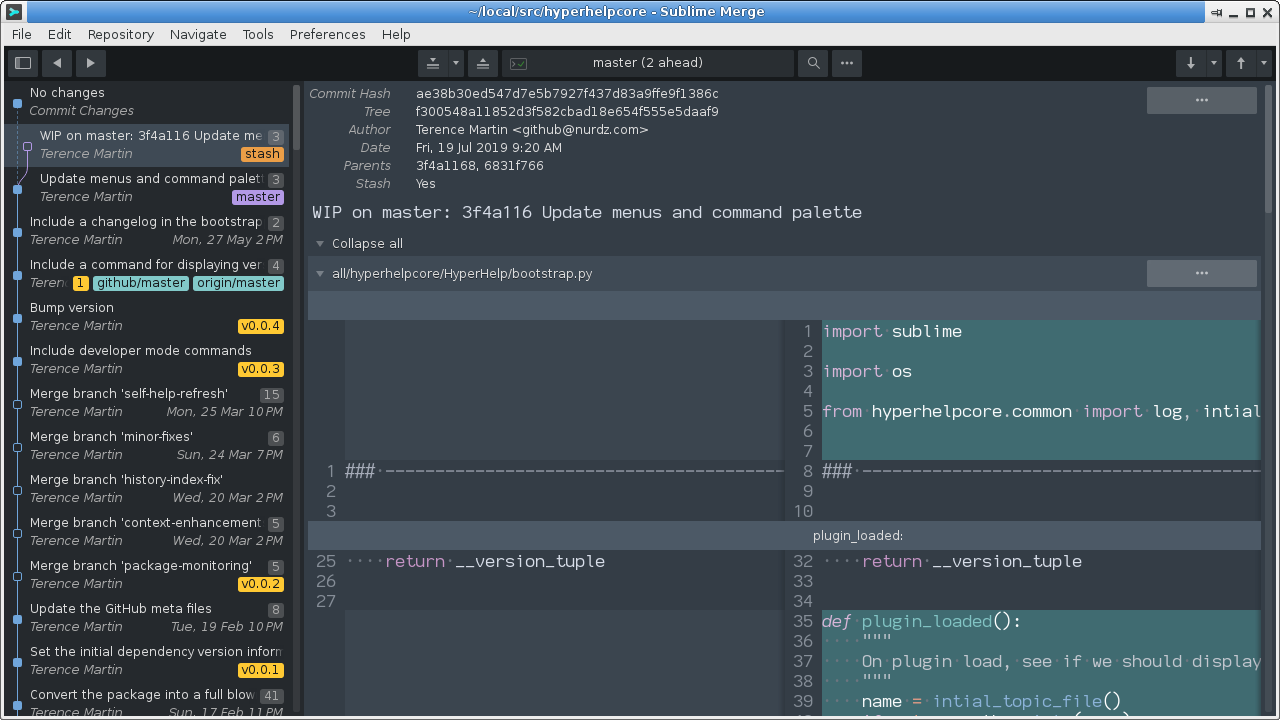
Task: Open the Navigate menu
Action: 198,34
